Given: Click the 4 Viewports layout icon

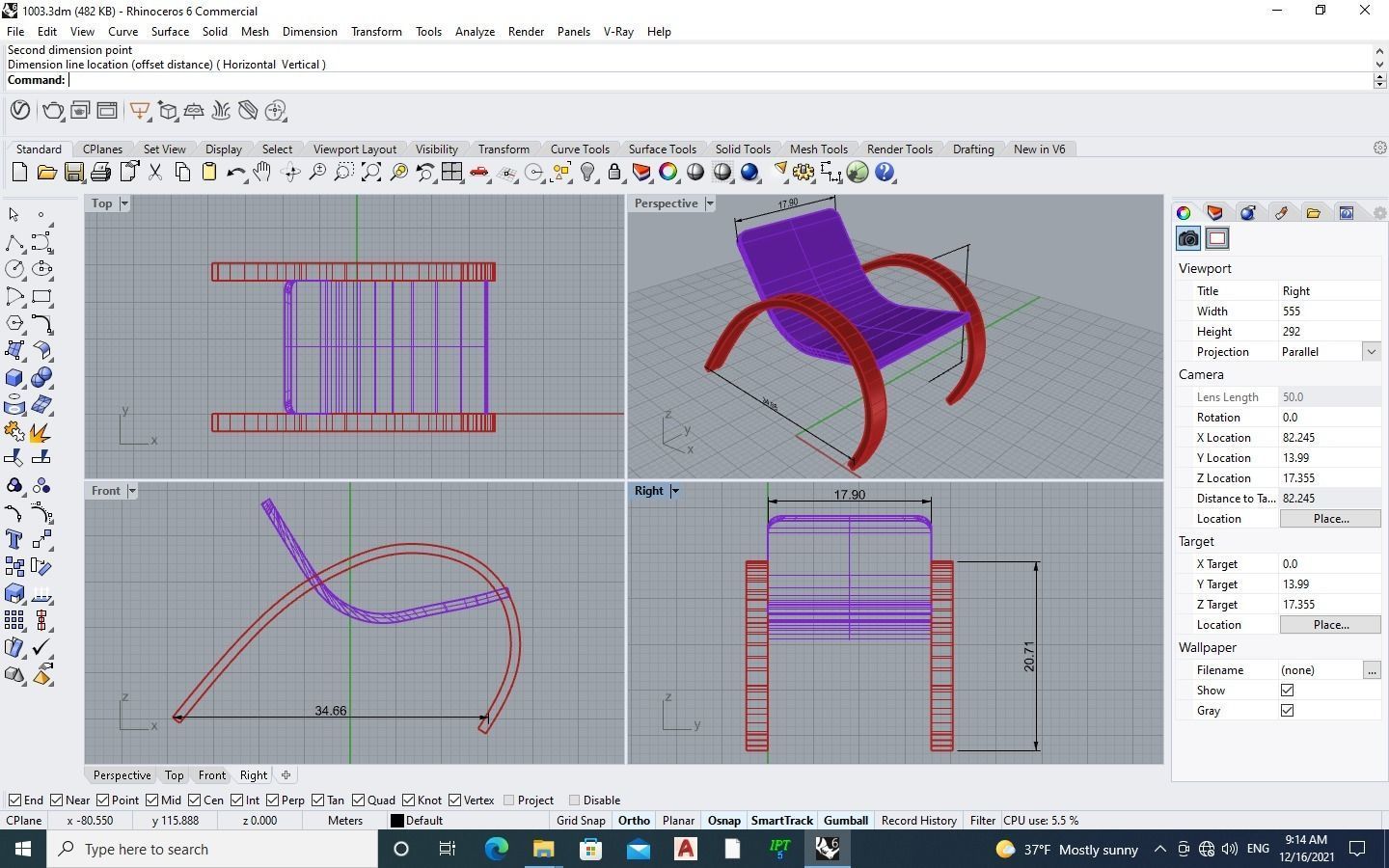Looking at the screenshot, I should (x=451, y=173).
